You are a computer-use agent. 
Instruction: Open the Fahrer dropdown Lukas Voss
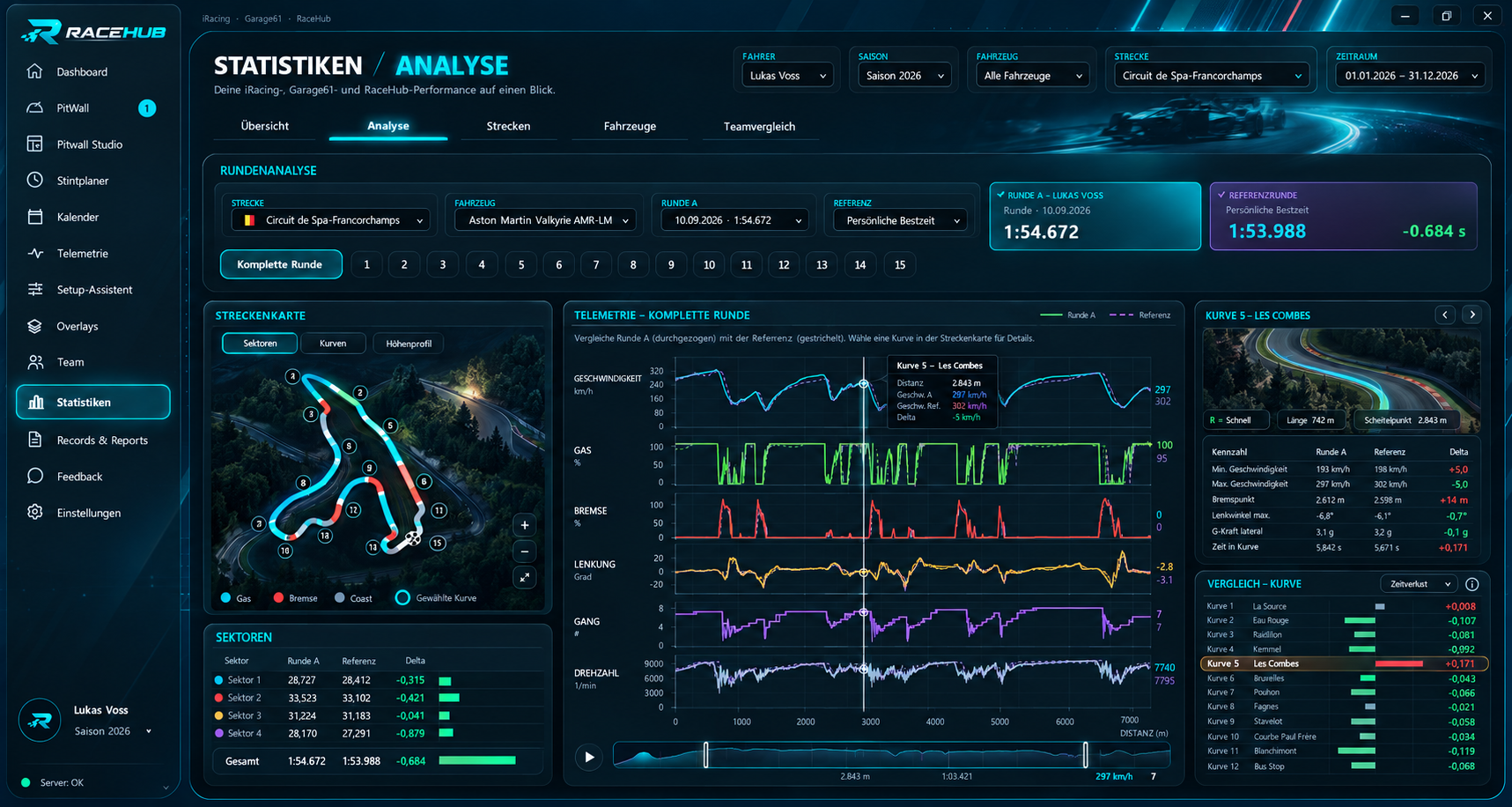click(x=787, y=76)
